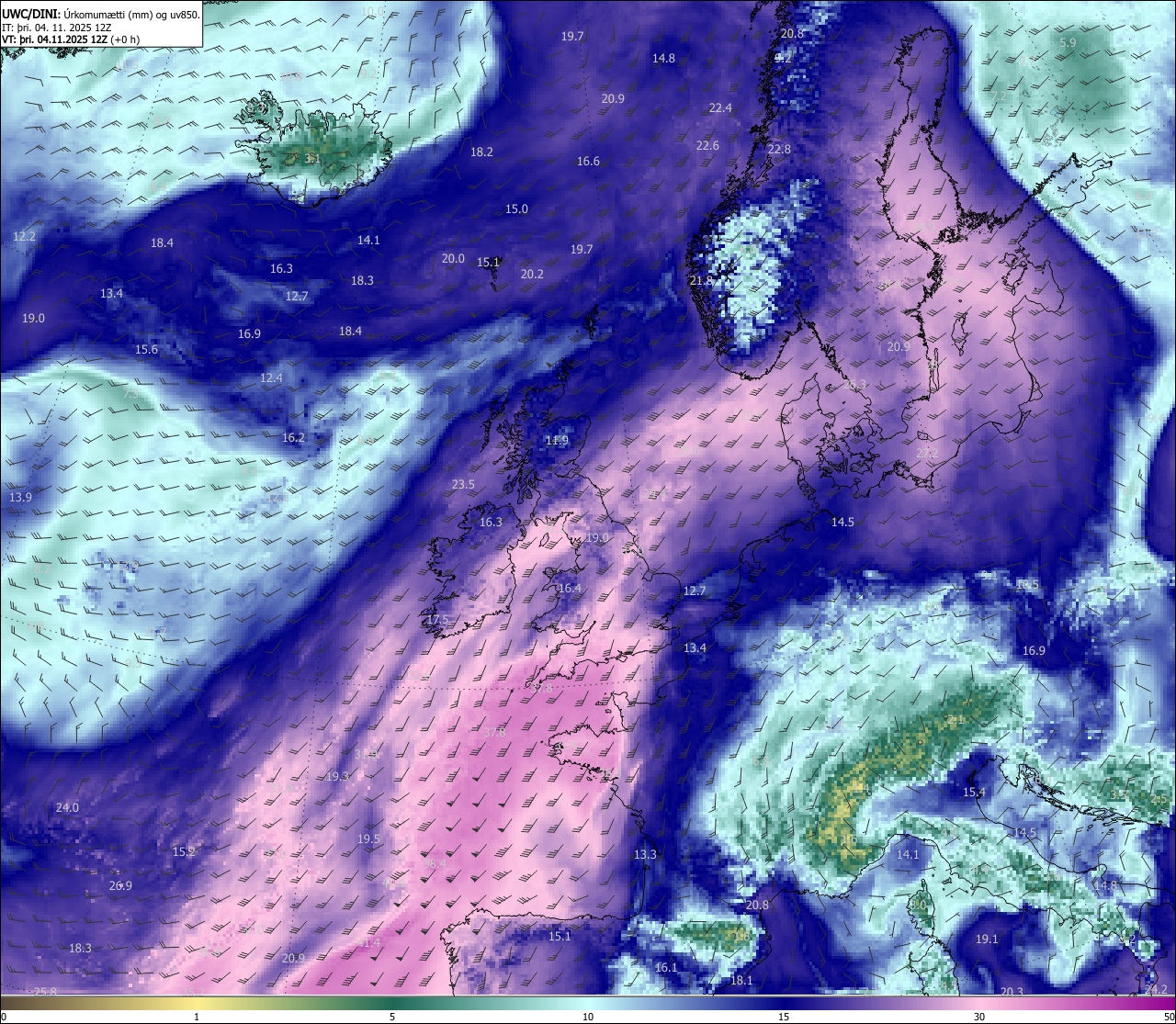Click the 15.6 value in the Atlantic
This screenshot has height=1024, width=1176.
click(146, 350)
